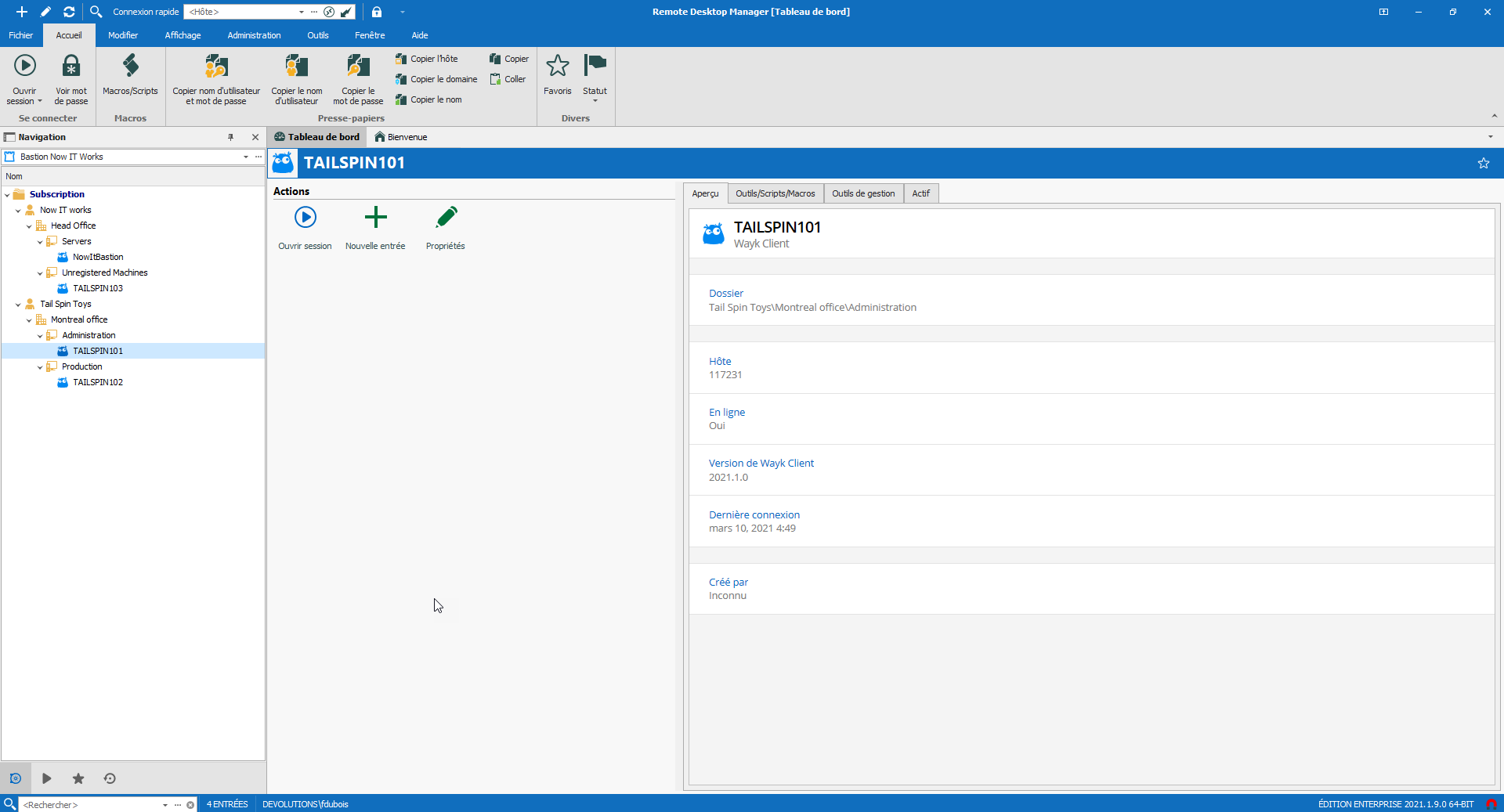1504x812 pixels.
Task: Click Ouvrir session action in dashboard
Action: click(305, 228)
